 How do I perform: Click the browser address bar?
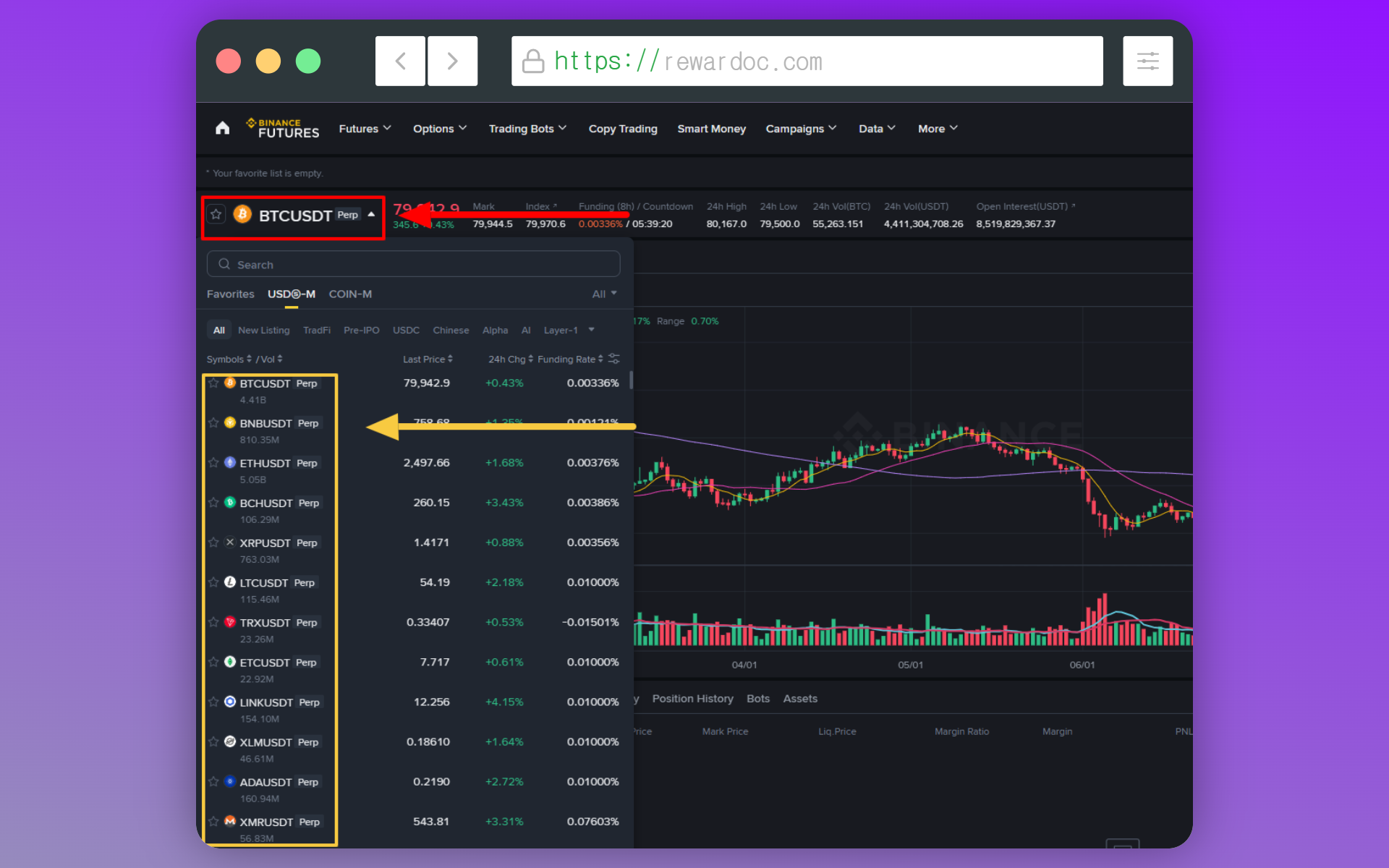[x=807, y=61]
